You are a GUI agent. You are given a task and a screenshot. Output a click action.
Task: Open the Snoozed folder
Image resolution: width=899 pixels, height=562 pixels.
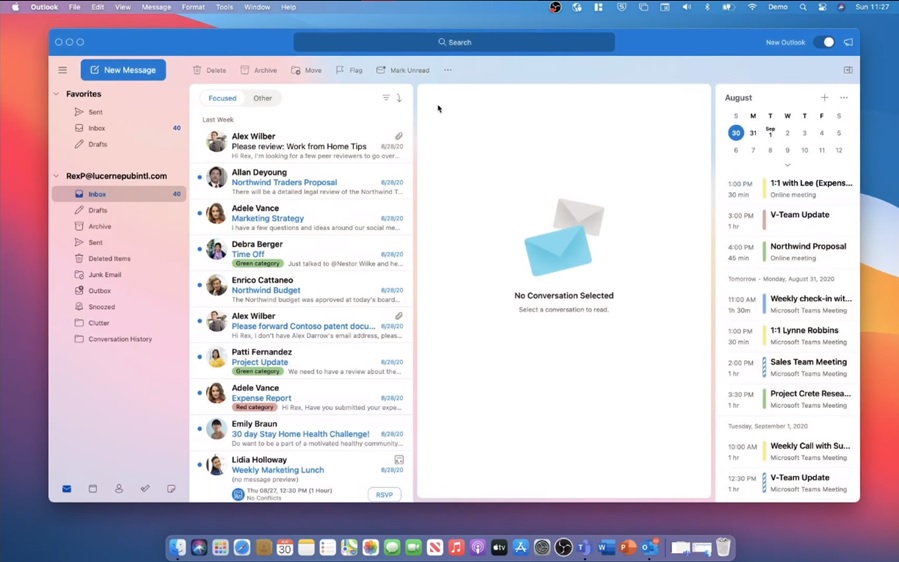[x=101, y=307]
